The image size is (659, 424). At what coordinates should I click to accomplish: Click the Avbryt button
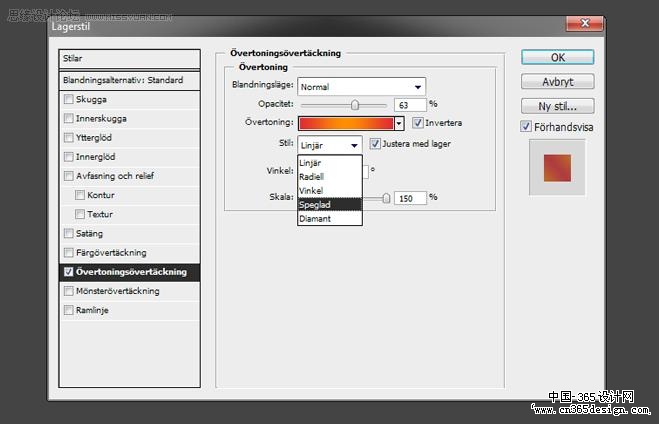click(557, 82)
